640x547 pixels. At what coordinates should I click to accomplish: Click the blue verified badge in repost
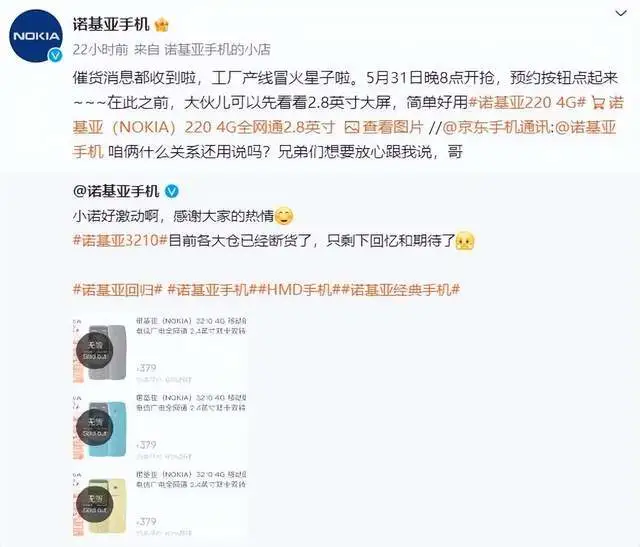[x=171, y=191]
